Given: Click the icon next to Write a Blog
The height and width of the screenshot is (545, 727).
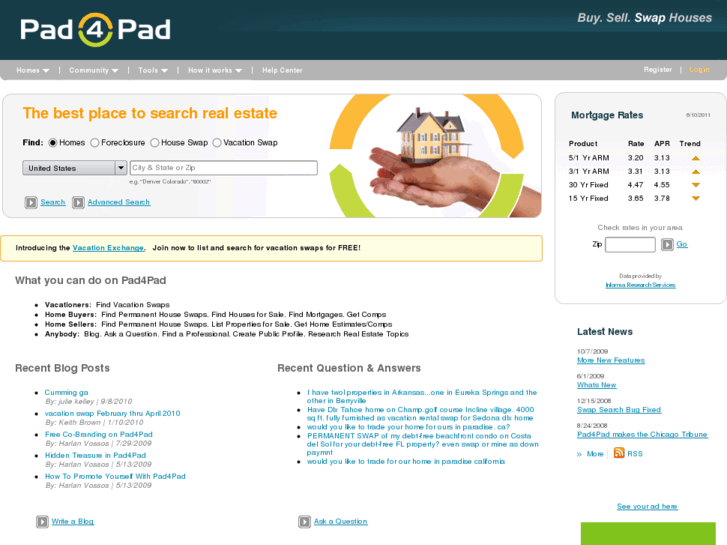Looking at the screenshot, I should pos(42,522).
